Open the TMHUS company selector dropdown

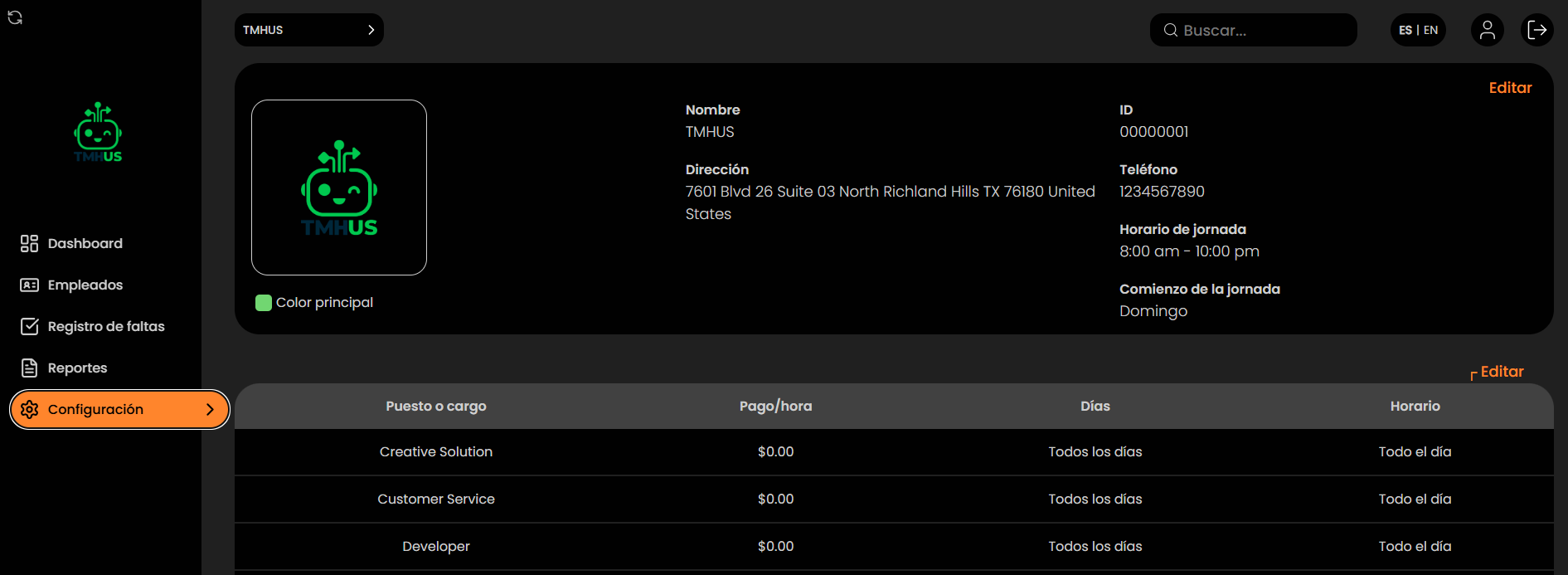tap(308, 30)
